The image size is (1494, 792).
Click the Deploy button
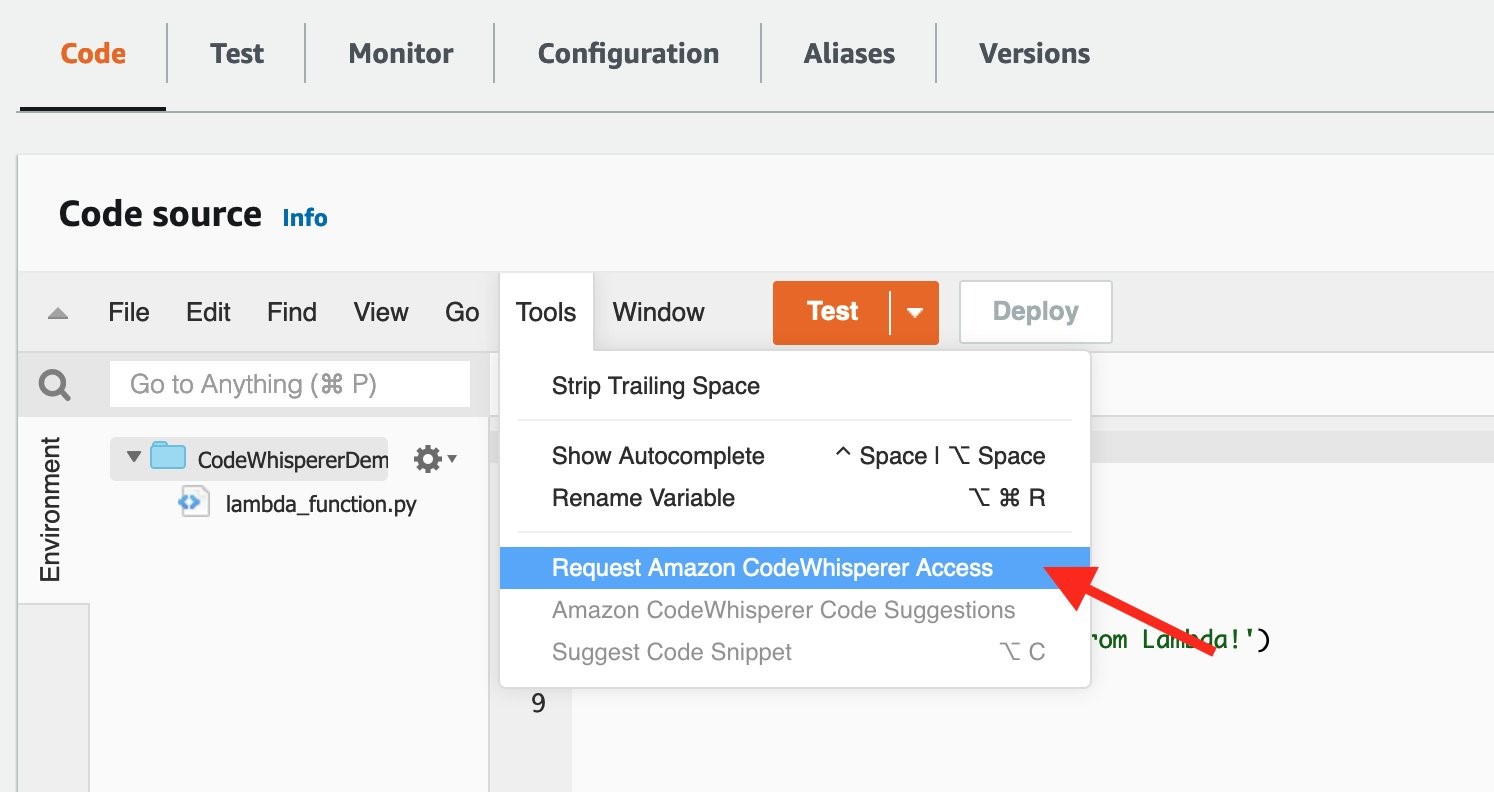click(x=1035, y=312)
